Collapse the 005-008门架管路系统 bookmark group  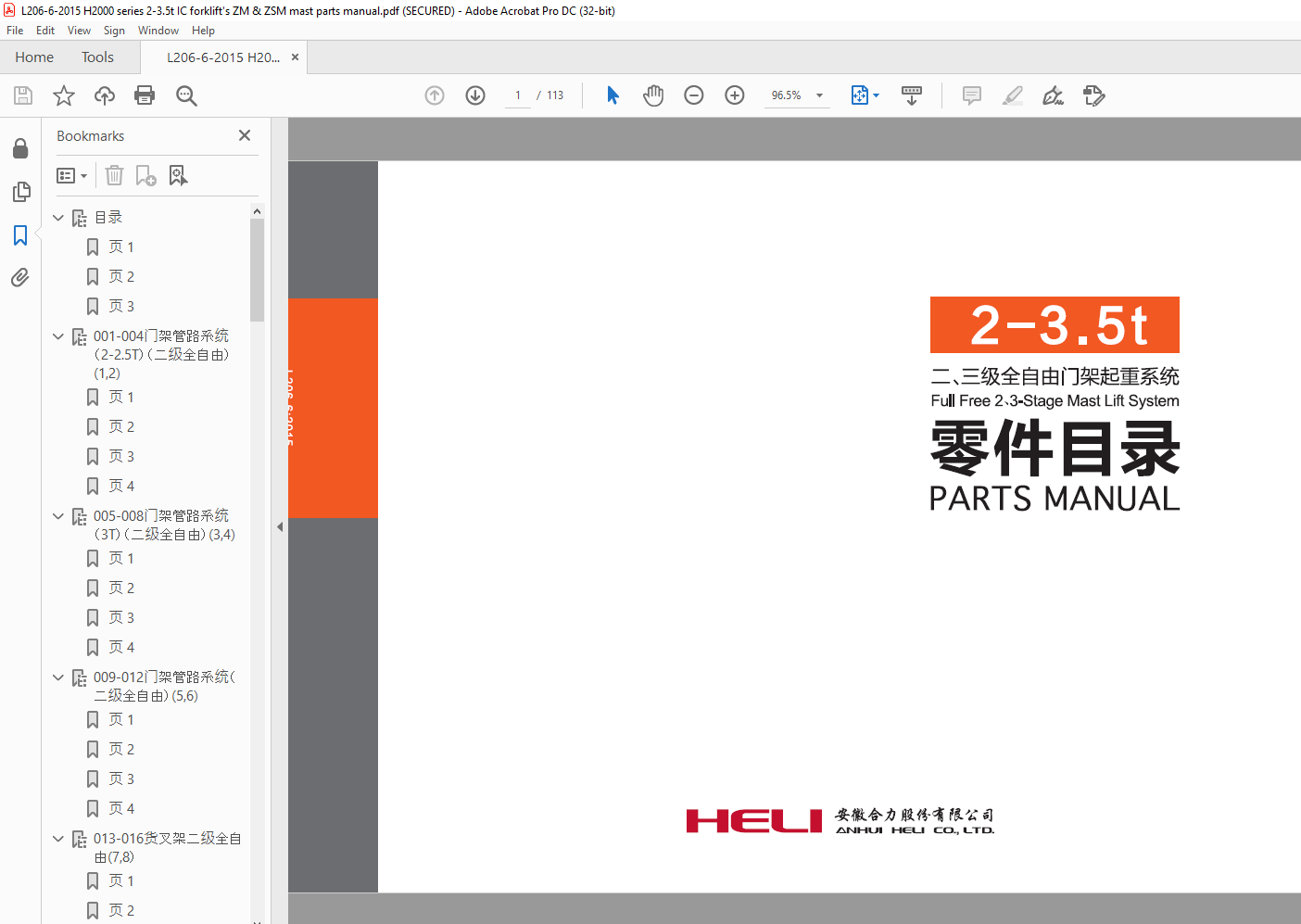(x=58, y=516)
